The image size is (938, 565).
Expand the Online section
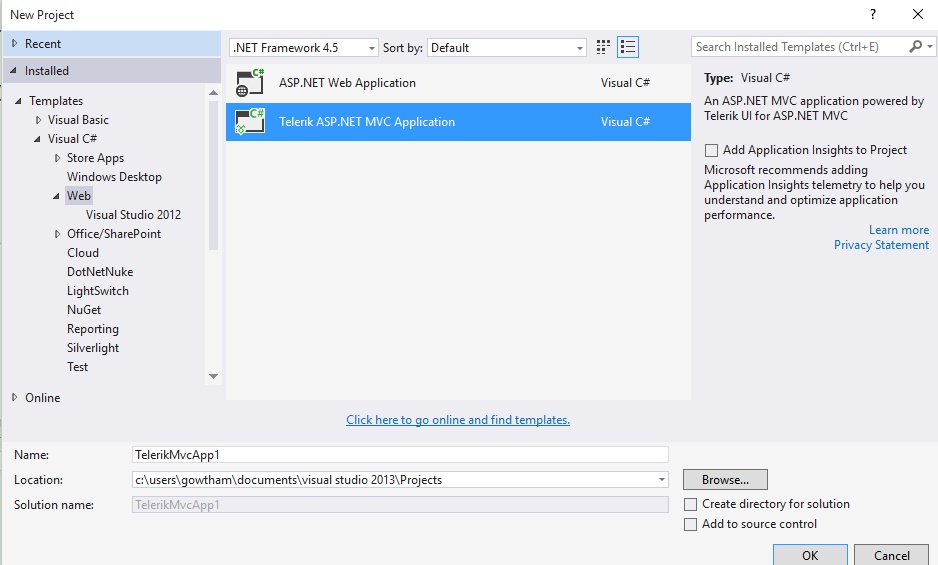point(15,397)
